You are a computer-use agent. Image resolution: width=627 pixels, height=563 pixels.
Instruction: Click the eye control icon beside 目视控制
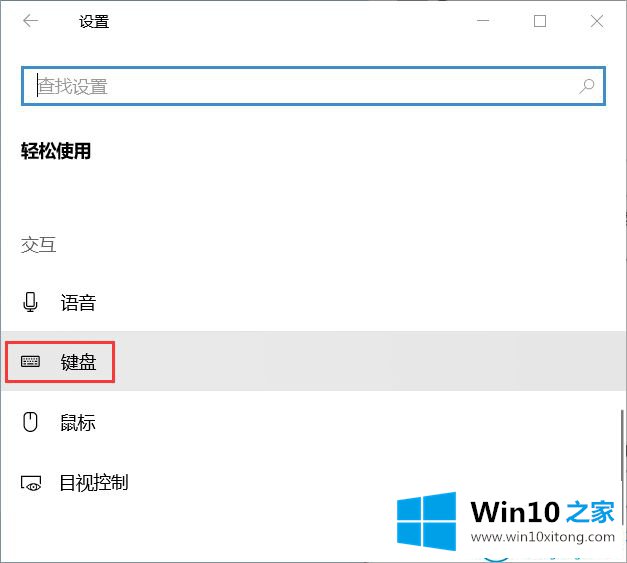click(31, 483)
